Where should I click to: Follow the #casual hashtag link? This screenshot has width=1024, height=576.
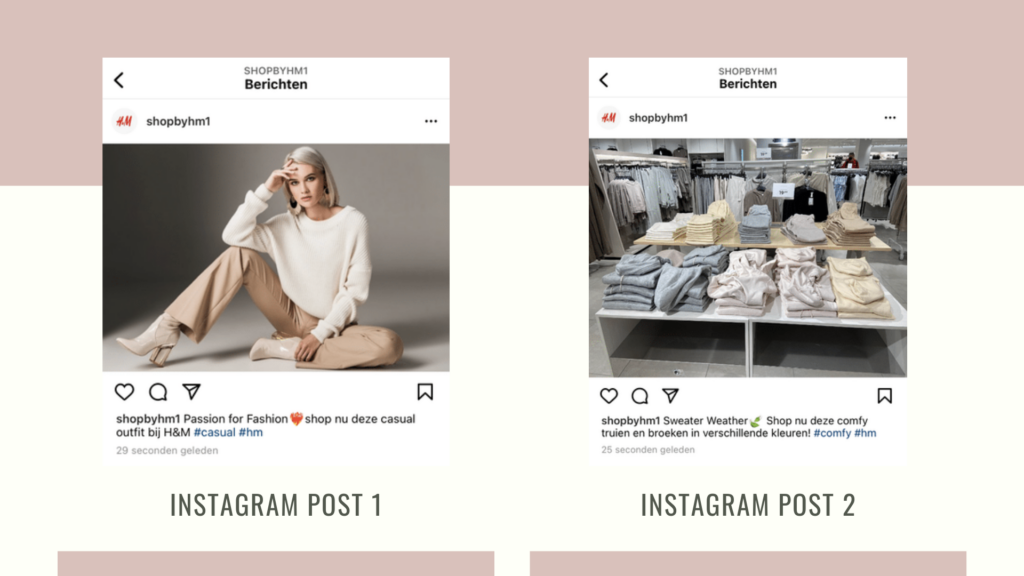214,432
